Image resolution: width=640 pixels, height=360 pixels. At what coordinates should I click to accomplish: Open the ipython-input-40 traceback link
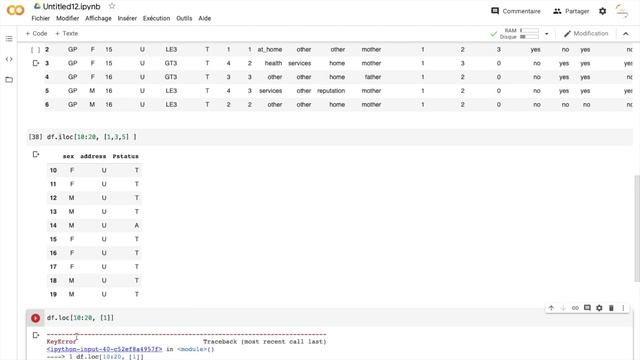pos(104,349)
